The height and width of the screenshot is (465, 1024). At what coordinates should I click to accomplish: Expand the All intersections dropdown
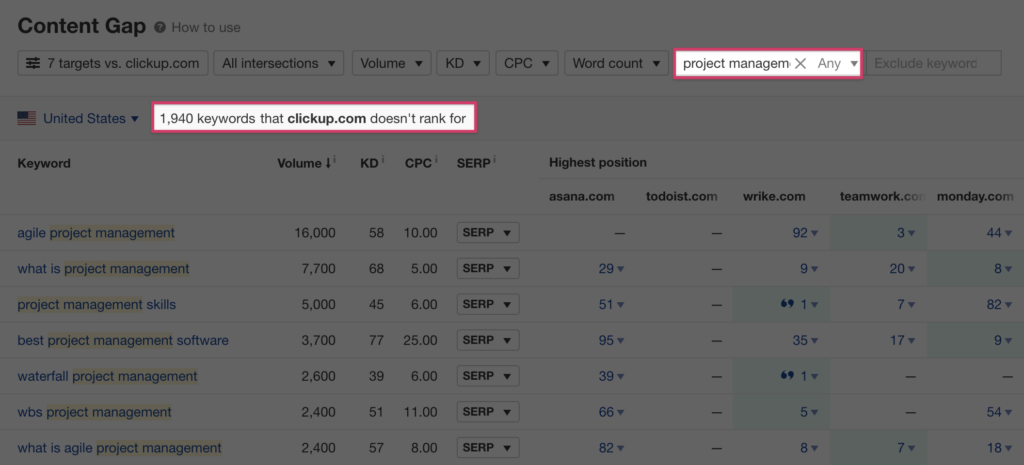pyautogui.click(x=279, y=63)
